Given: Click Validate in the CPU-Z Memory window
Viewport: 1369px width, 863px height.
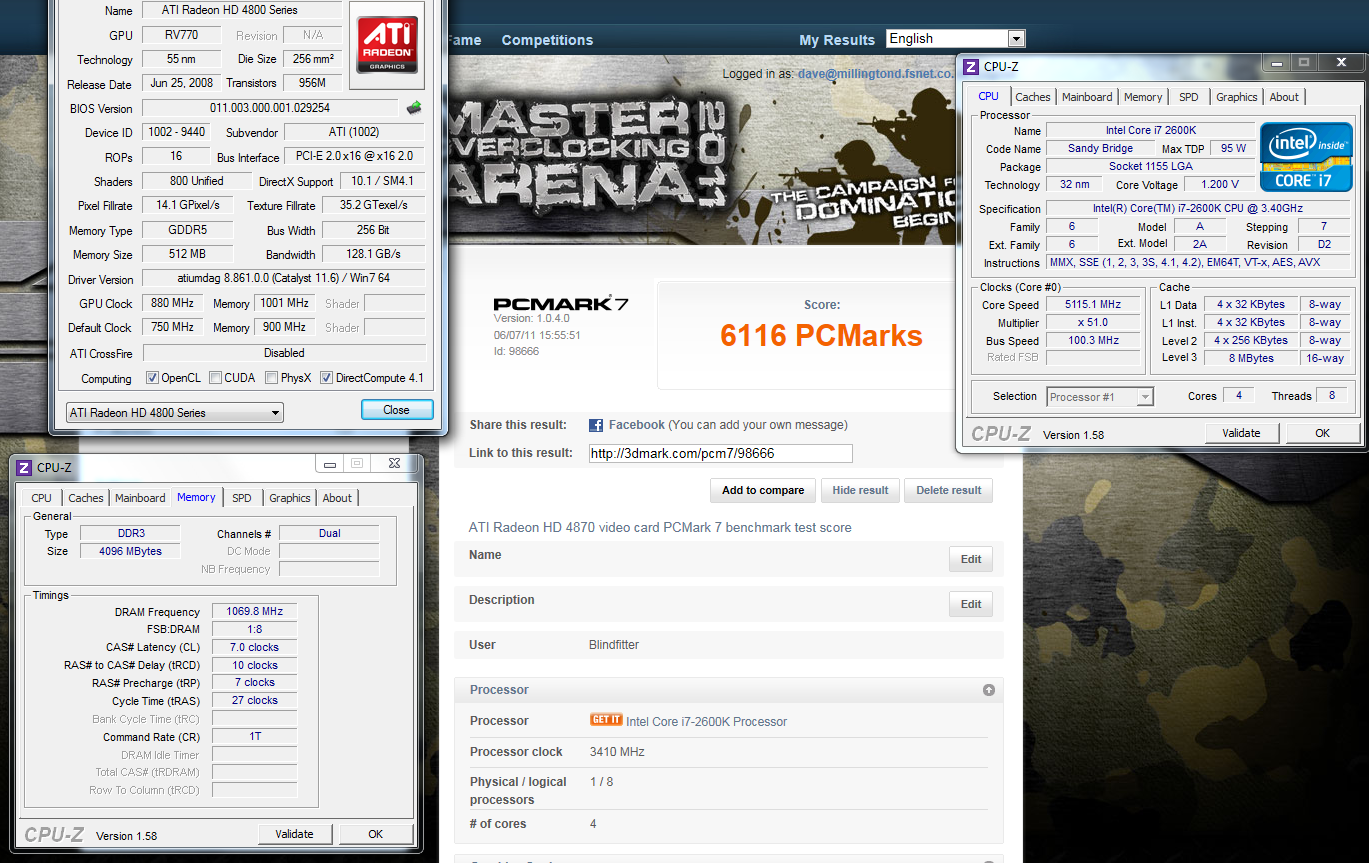Looking at the screenshot, I should [x=294, y=834].
